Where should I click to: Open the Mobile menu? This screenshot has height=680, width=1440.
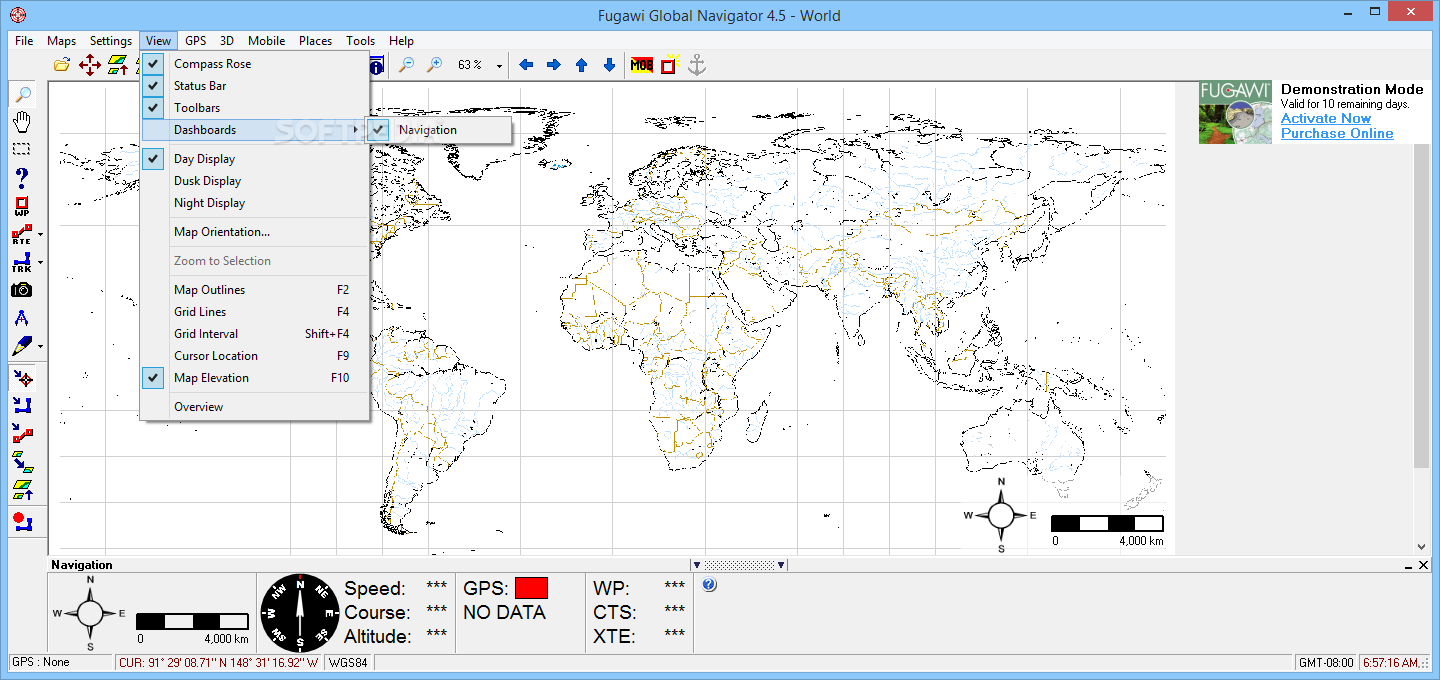266,41
